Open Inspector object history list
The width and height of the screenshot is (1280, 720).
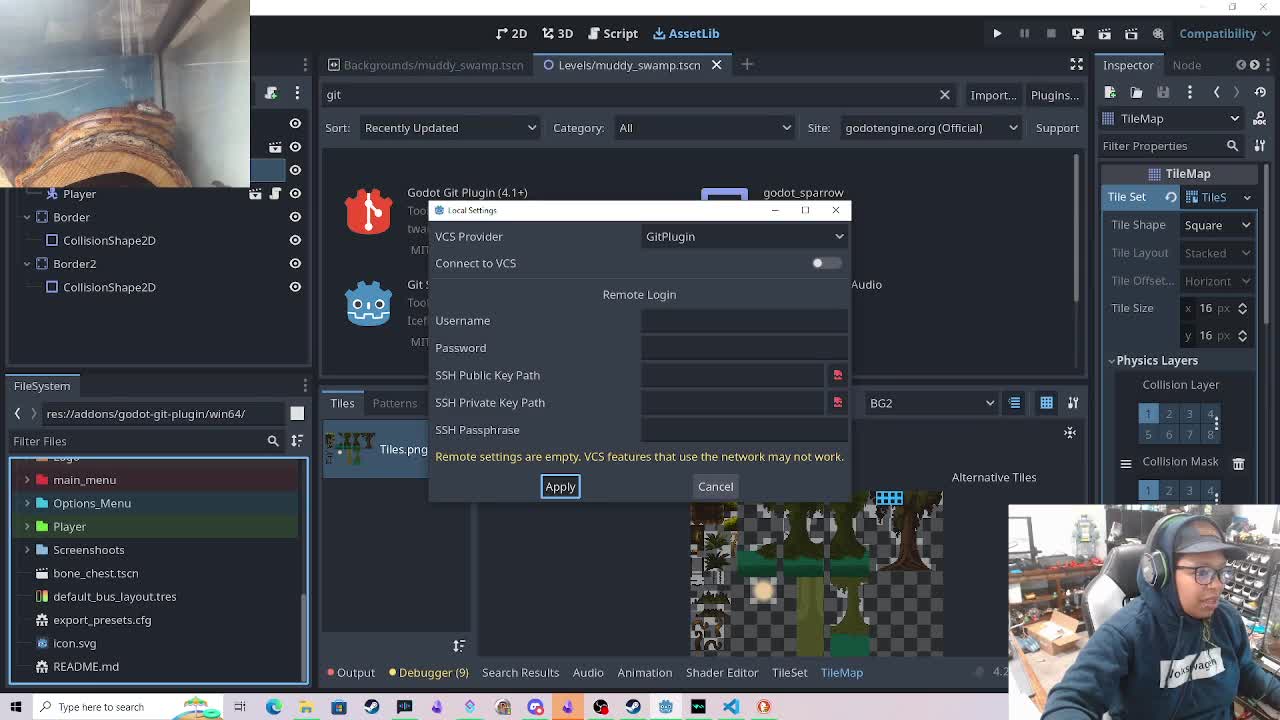(1260, 92)
